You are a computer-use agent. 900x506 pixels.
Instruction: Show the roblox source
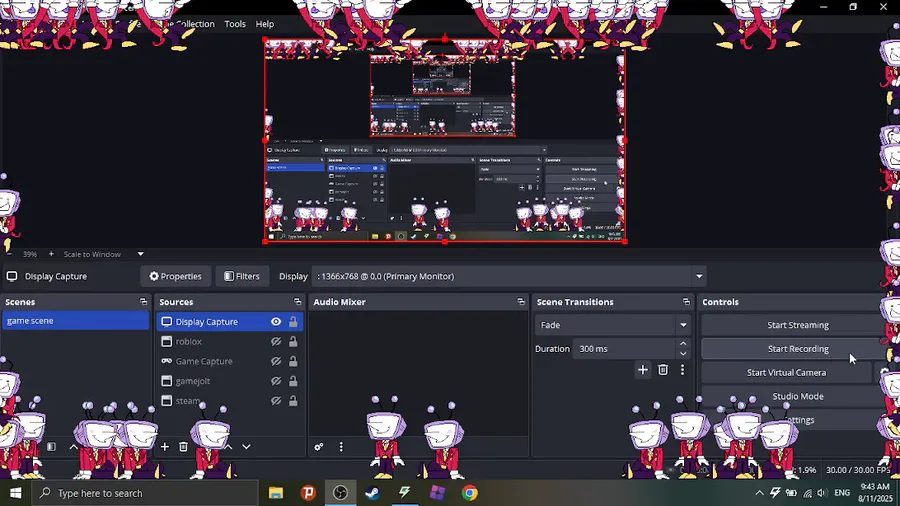click(x=276, y=342)
